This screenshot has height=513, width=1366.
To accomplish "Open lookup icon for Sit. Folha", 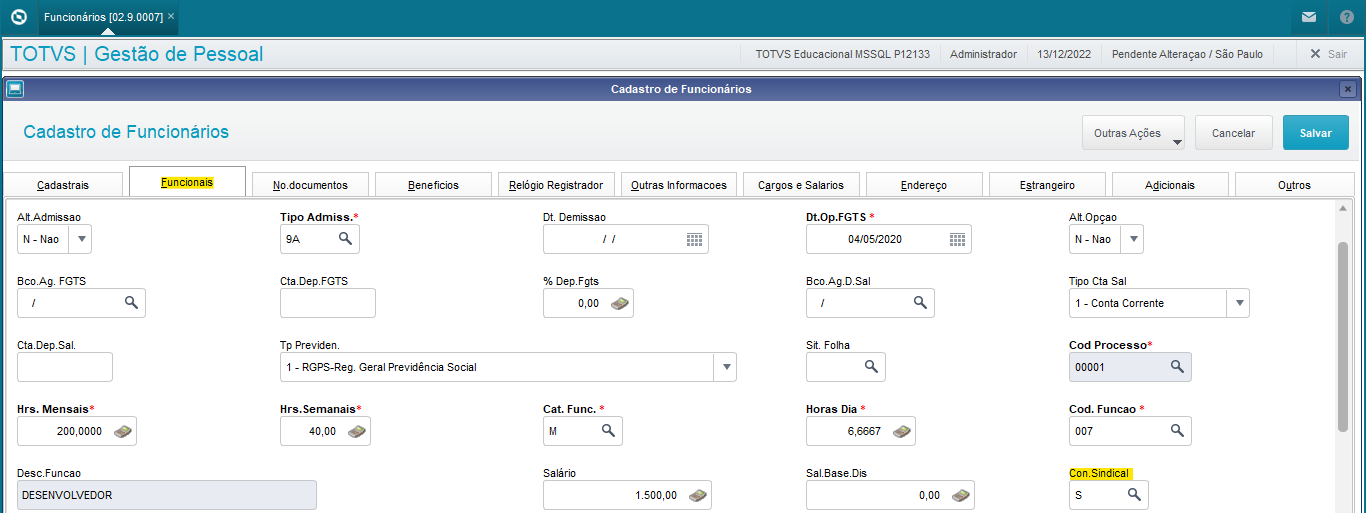I will coord(871,367).
